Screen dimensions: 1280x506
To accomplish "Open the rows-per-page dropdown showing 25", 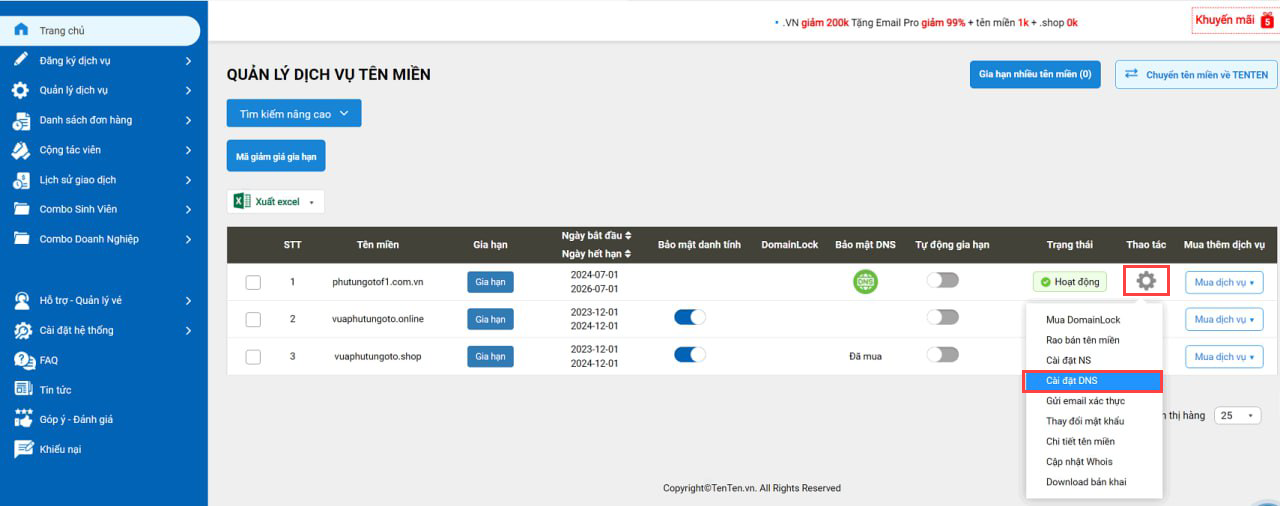I will tap(1237, 415).
